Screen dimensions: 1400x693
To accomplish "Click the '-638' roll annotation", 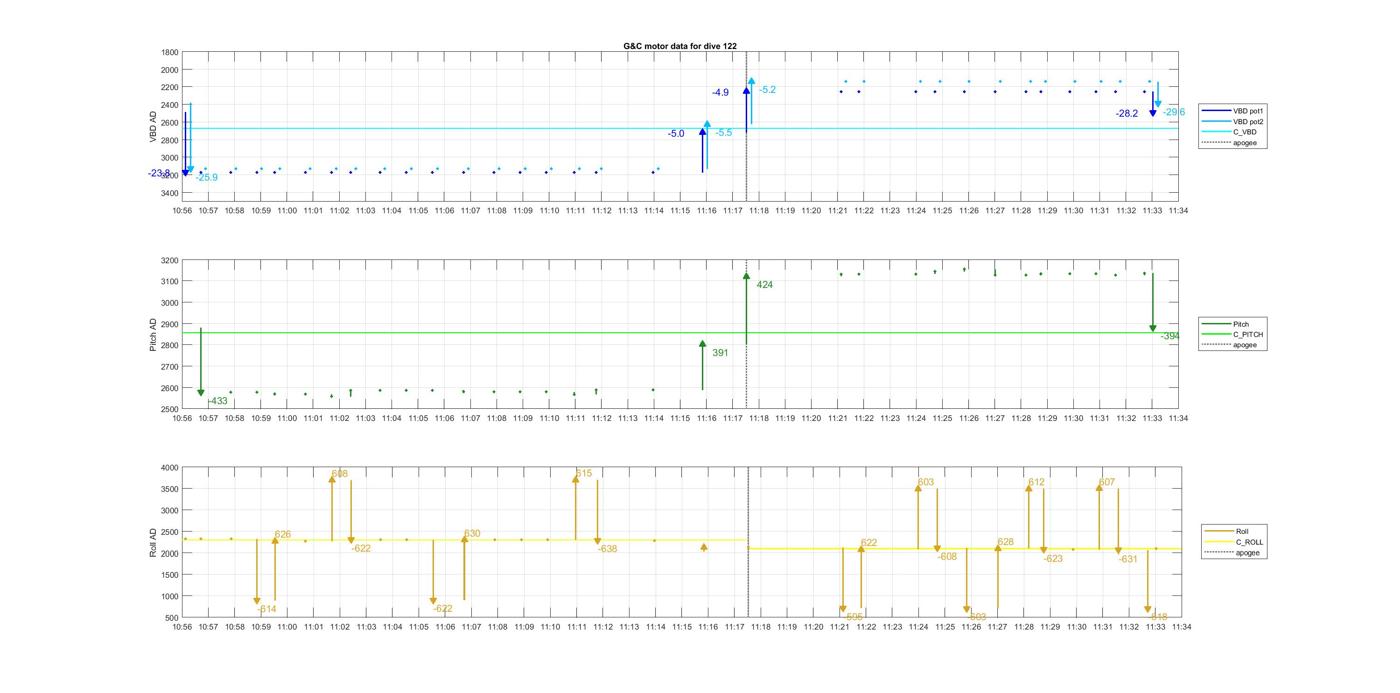I will coord(607,549).
